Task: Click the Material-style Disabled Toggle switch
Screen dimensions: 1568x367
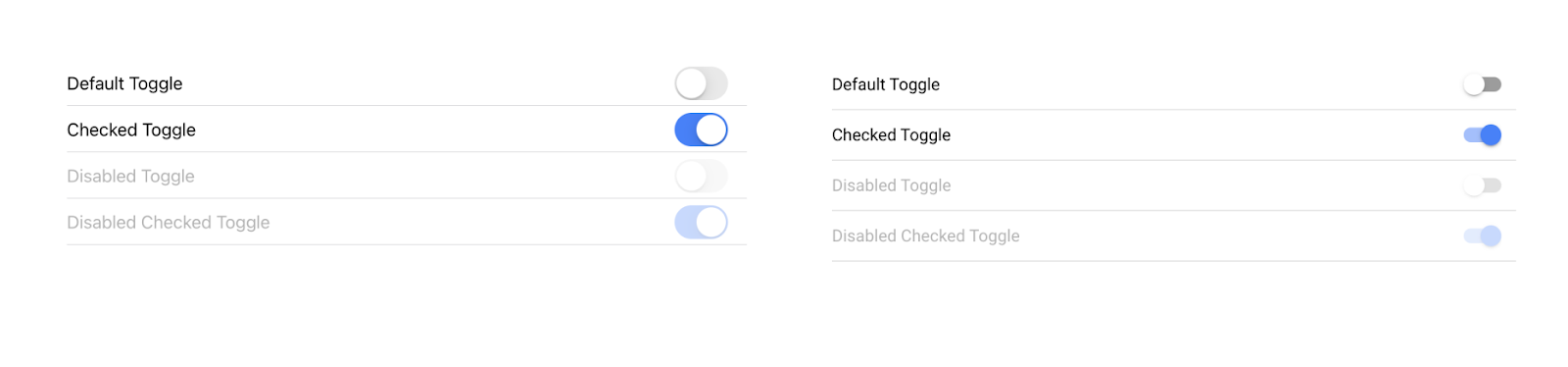Action: click(x=1482, y=185)
